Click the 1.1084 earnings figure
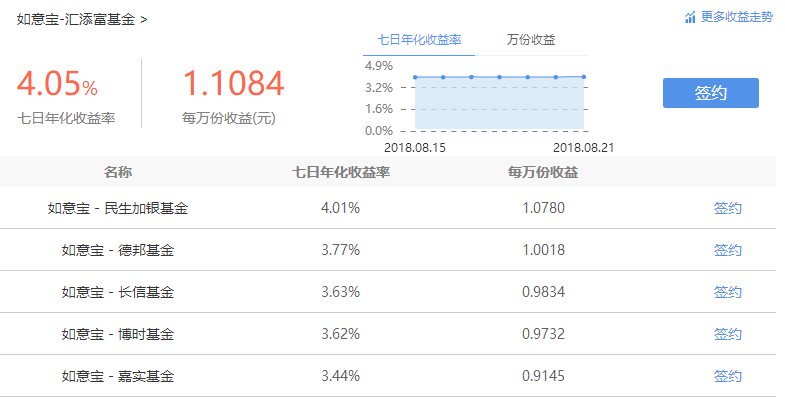Viewport: 785px width, 400px height. [233, 83]
